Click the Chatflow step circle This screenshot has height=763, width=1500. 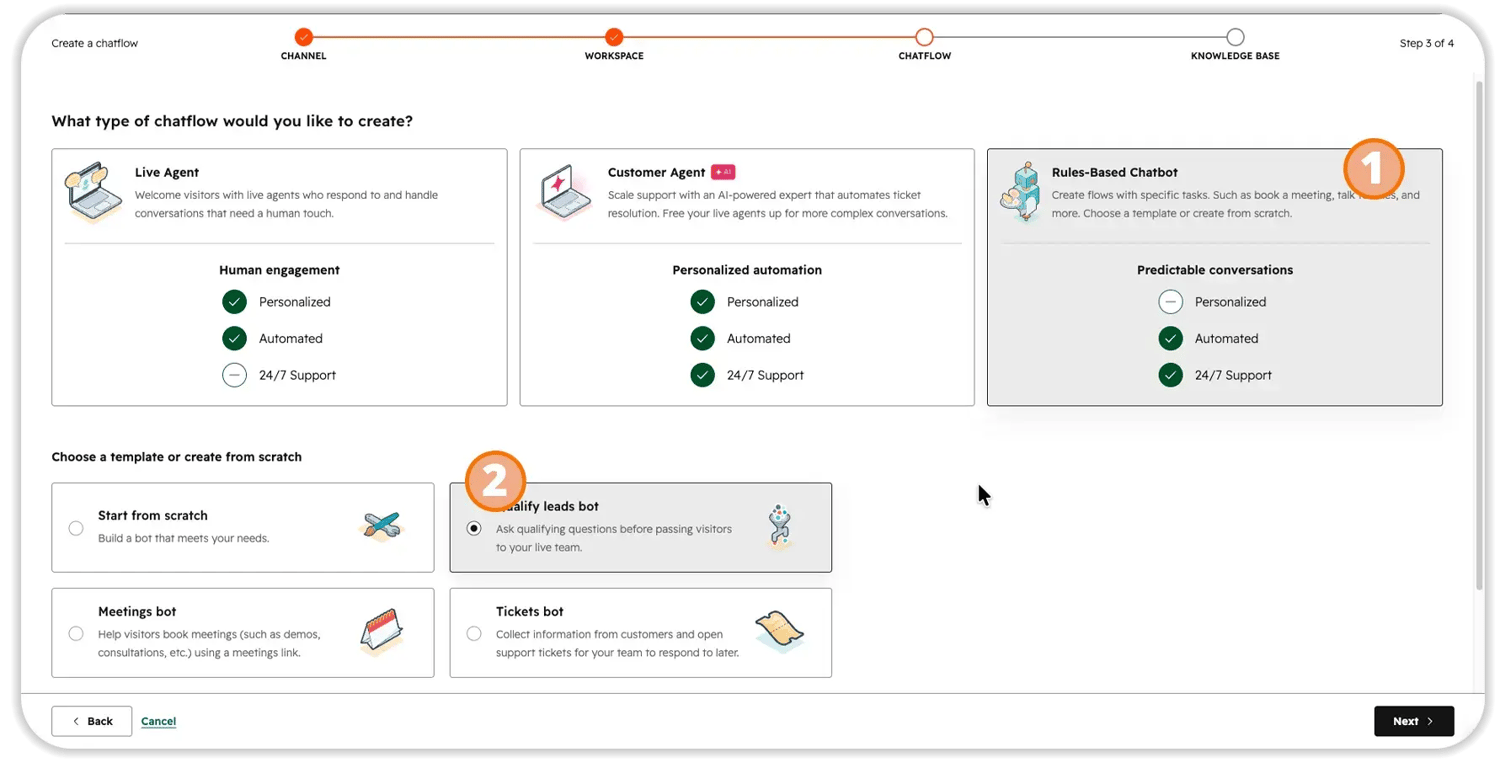tap(924, 37)
